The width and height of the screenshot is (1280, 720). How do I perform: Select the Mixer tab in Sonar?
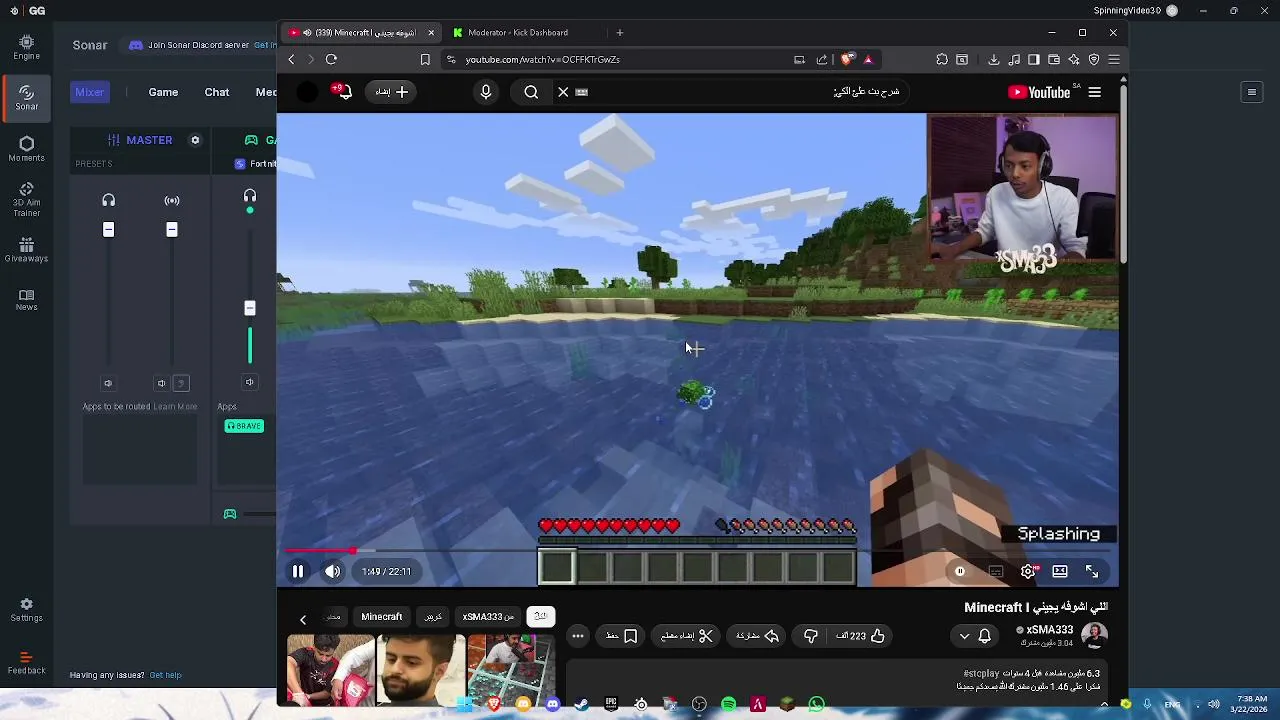(x=89, y=92)
